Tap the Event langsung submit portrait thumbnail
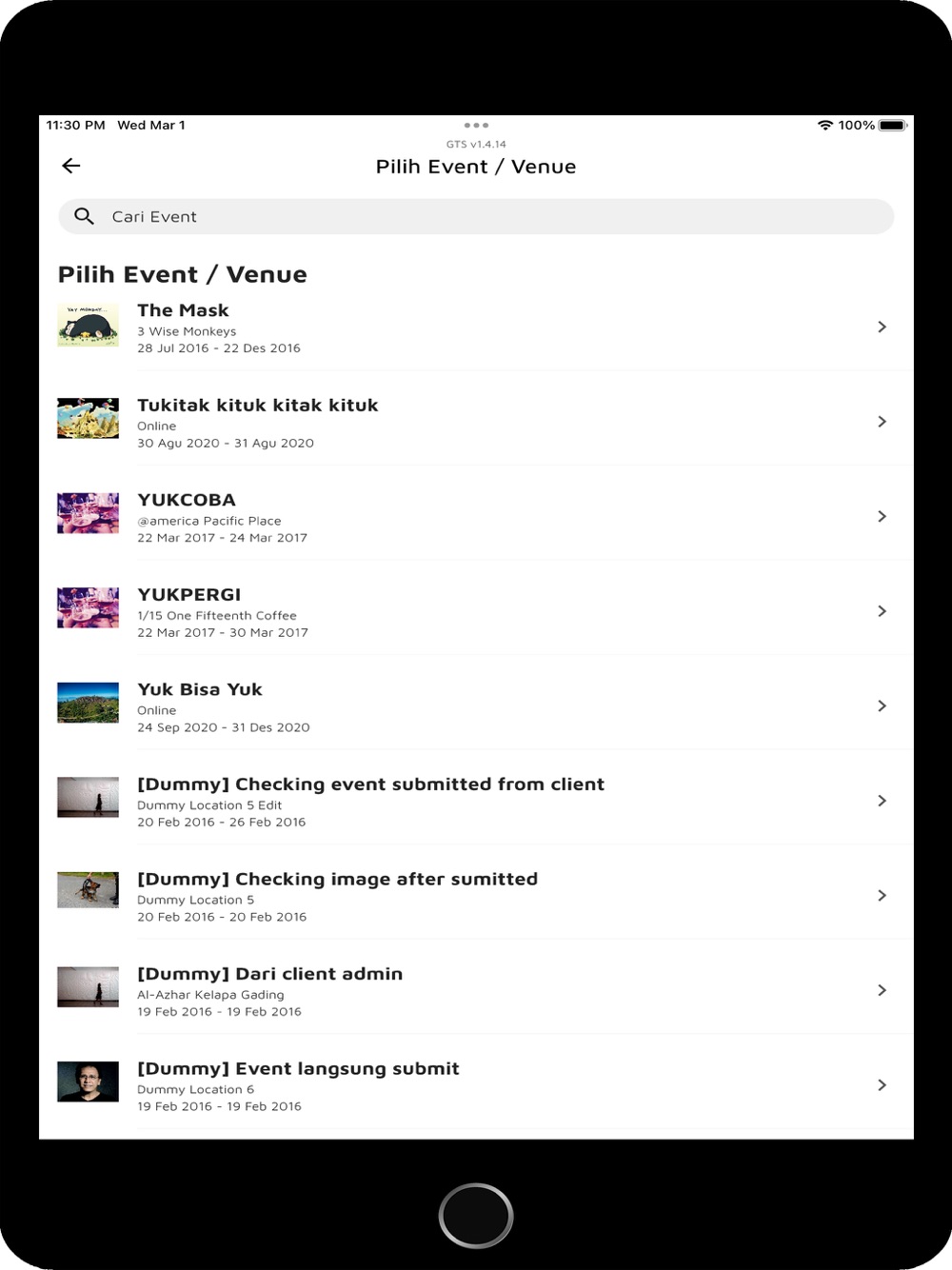The image size is (952, 1270). [89, 1082]
